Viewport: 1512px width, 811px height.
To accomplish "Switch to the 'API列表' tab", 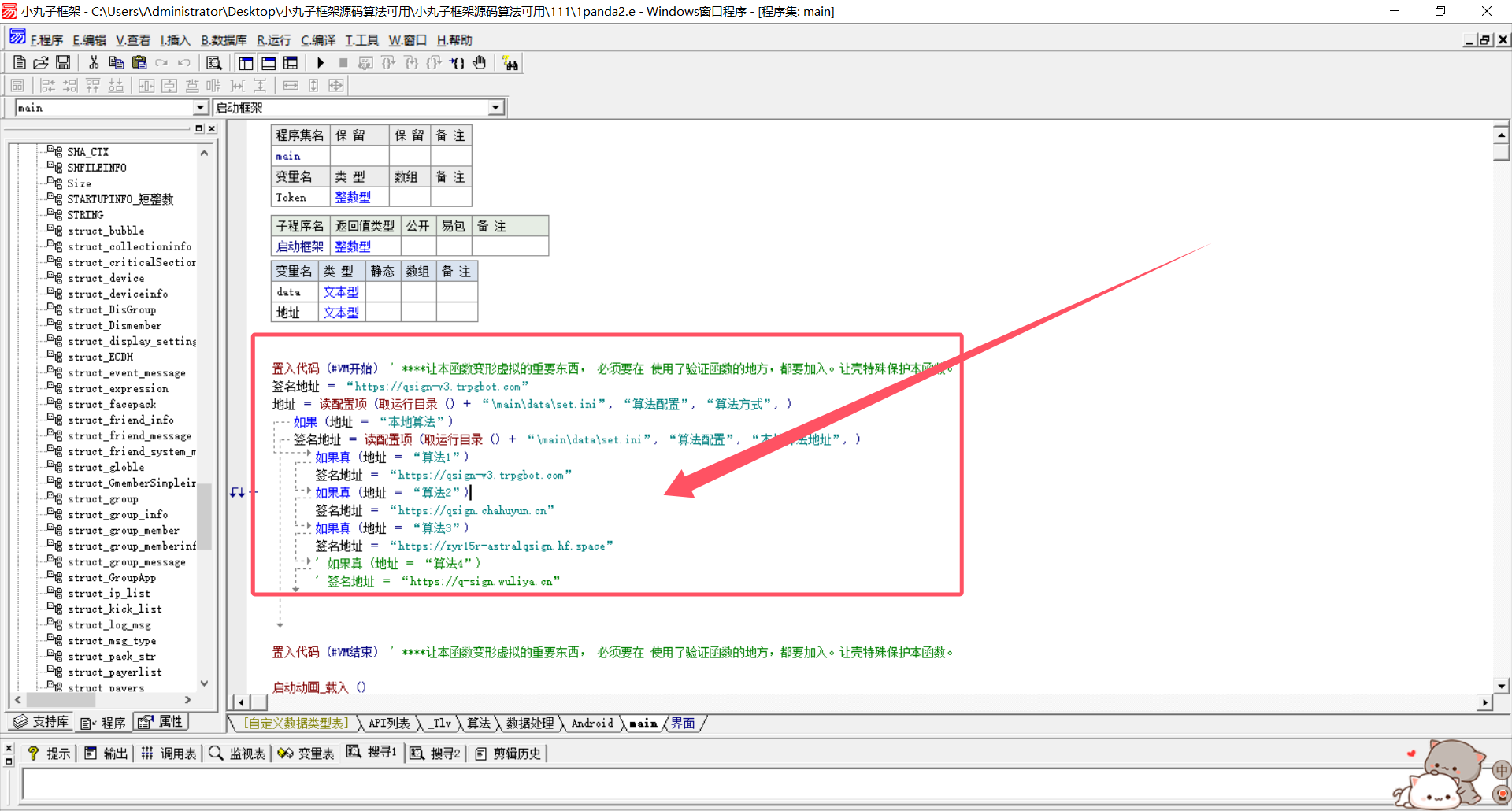I will coord(389,724).
